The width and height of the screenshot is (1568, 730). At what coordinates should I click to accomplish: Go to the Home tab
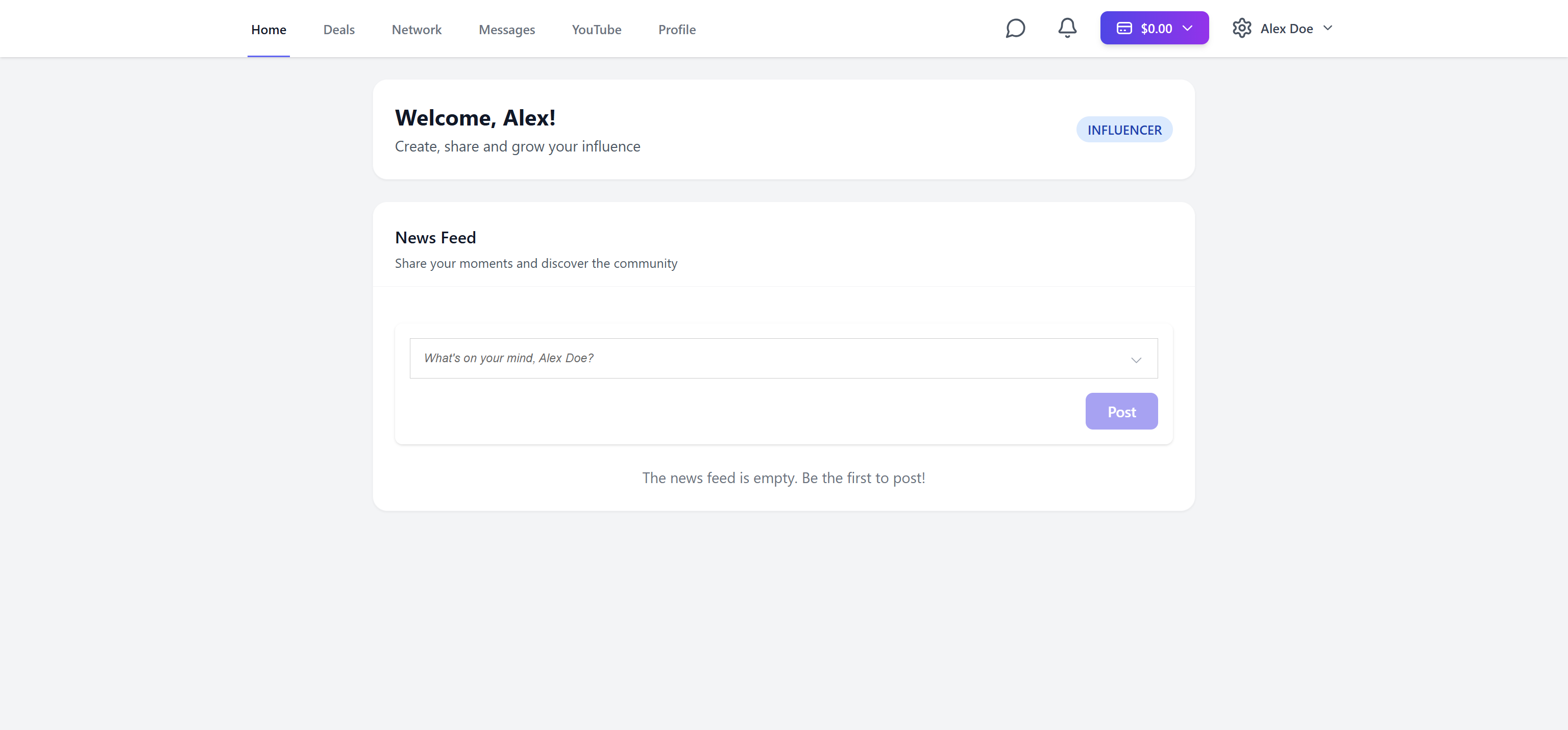coord(268,29)
